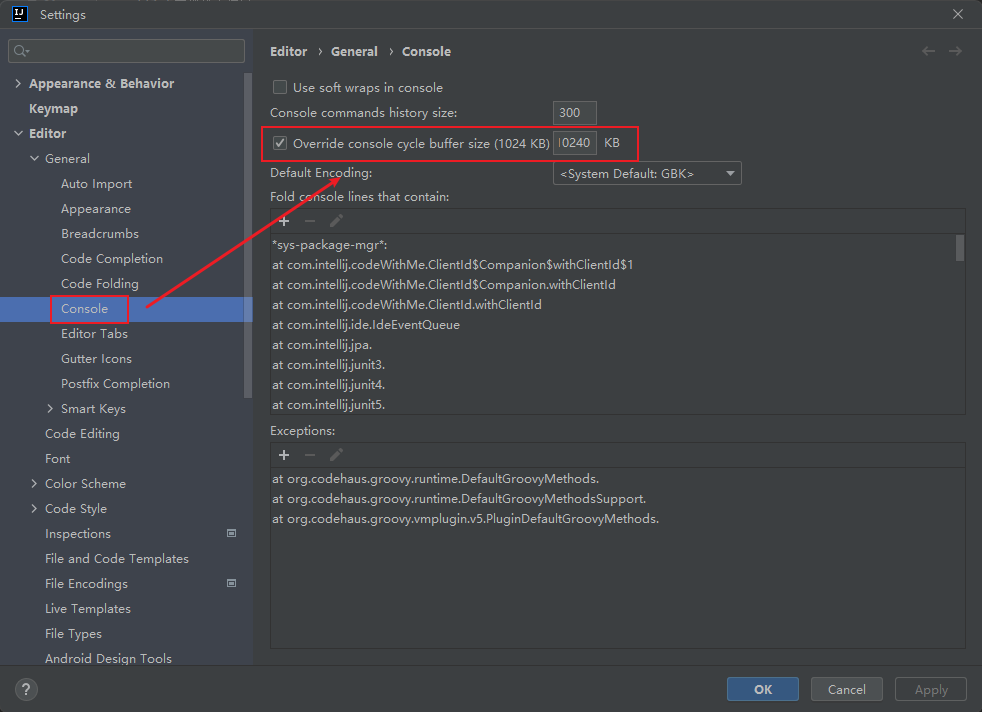Discard changes with Cancel button
This screenshot has height=712, width=982.
(x=847, y=689)
